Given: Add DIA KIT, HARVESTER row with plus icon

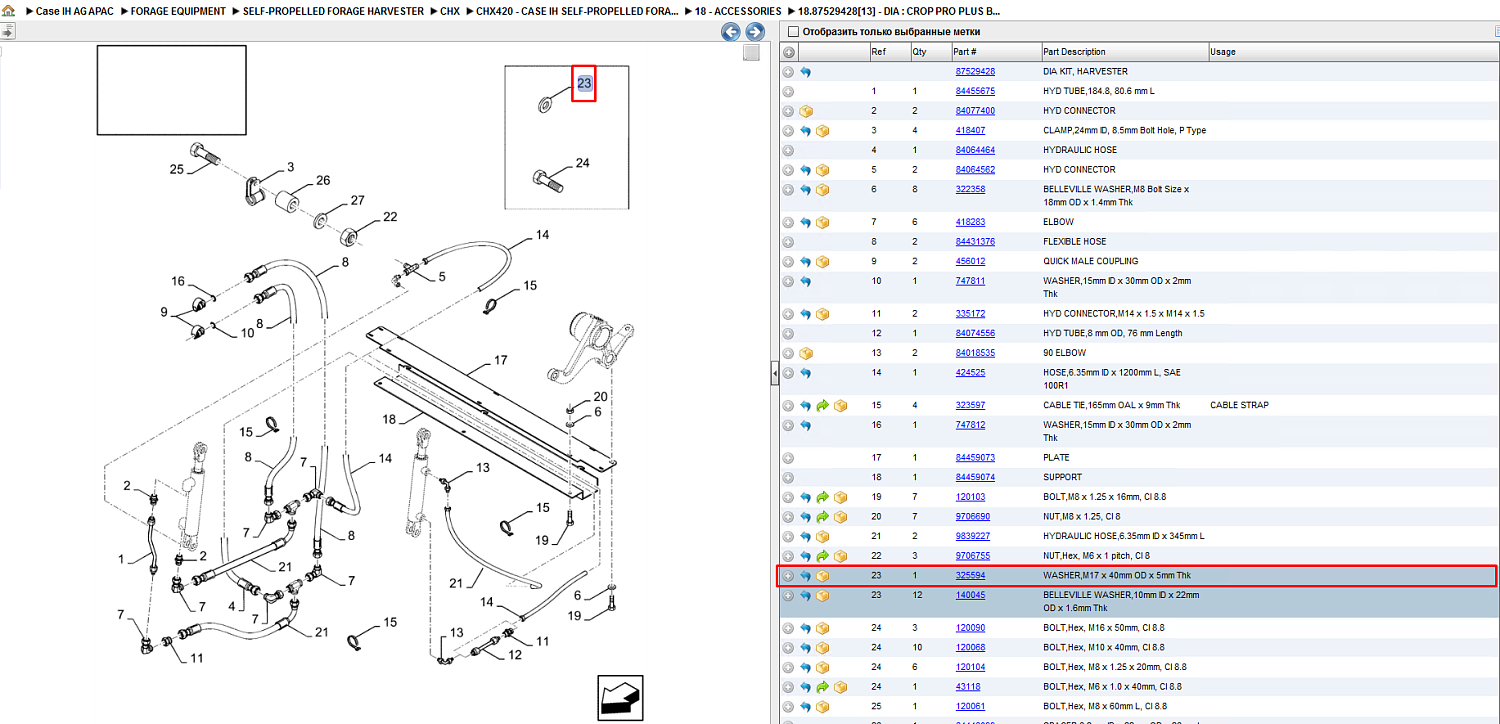Looking at the screenshot, I should [x=789, y=72].
